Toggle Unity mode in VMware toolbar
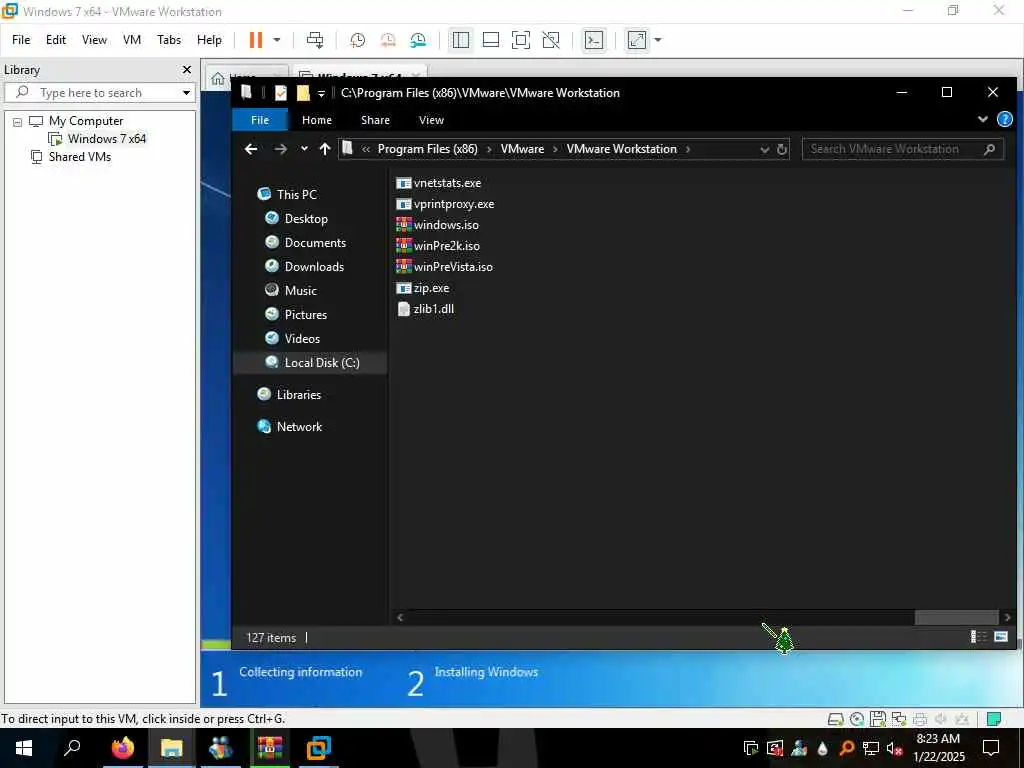Image resolution: width=1024 pixels, height=768 pixels. pyautogui.click(x=551, y=40)
